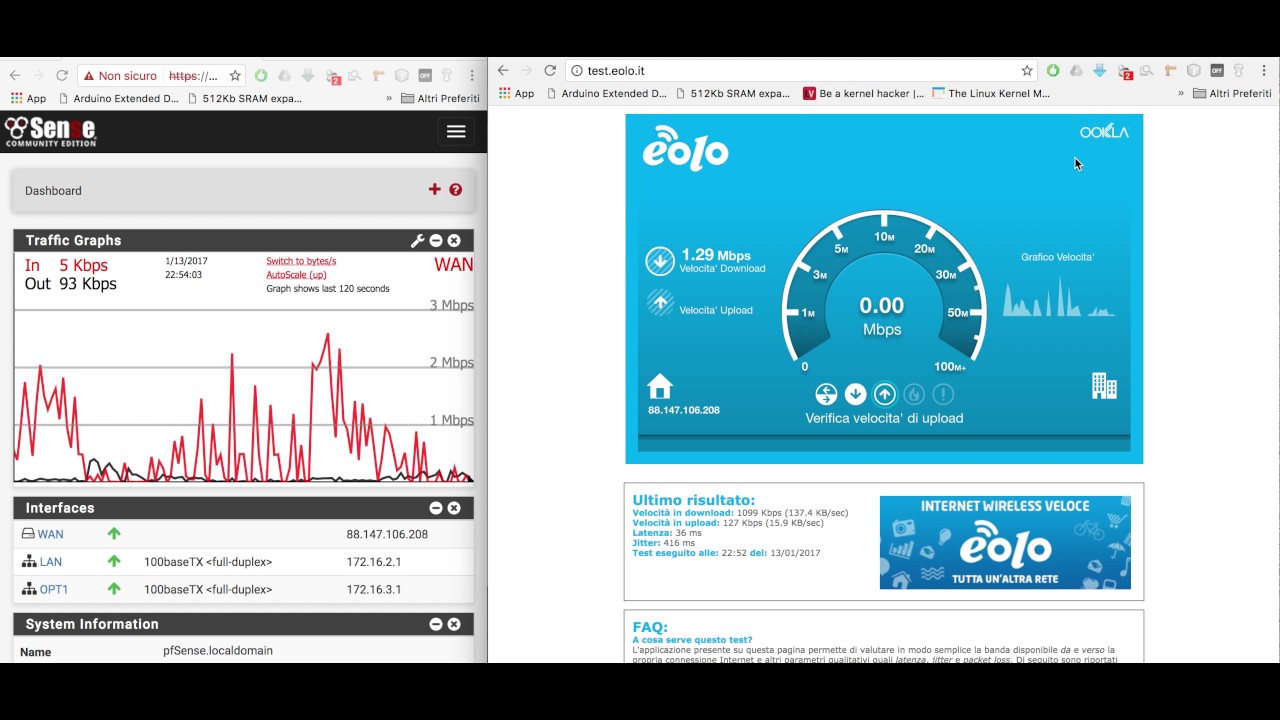The height and width of the screenshot is (720, 1280).
Task: Reload the pfSense browser page
Action: coord(62,76)
